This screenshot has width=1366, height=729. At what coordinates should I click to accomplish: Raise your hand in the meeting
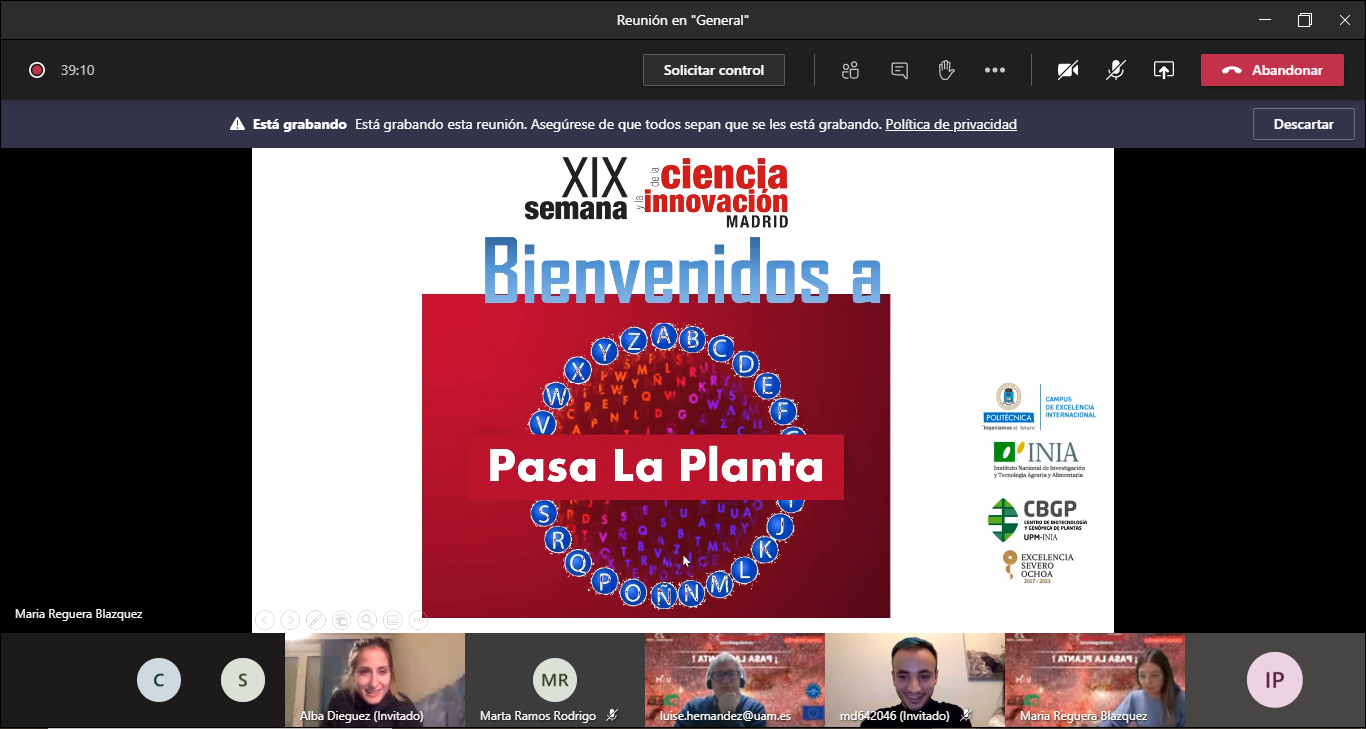[946, 70]
